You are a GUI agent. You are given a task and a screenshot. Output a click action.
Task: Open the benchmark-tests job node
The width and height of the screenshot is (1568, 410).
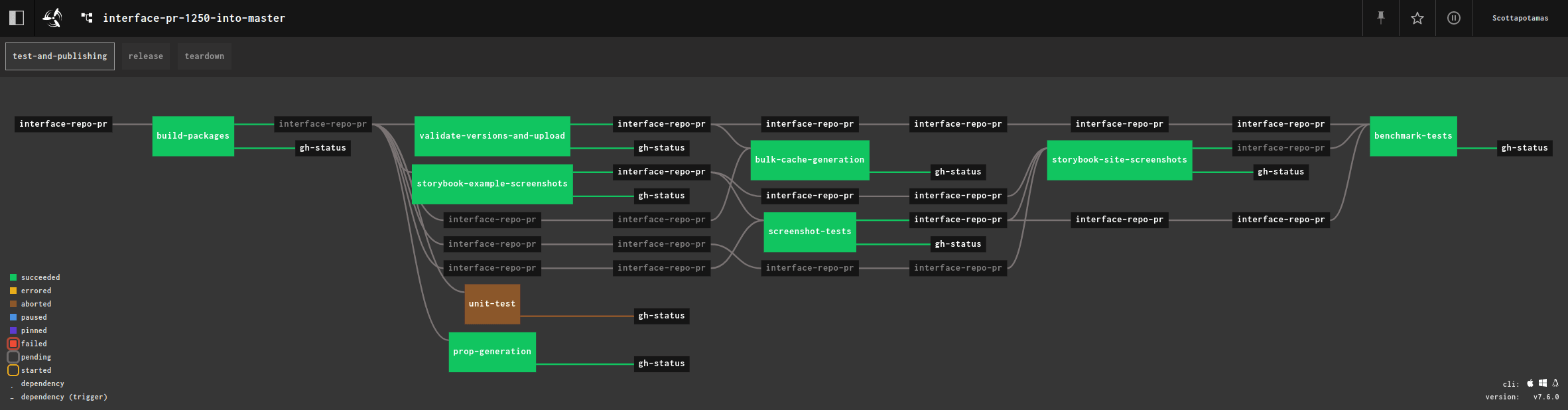(1413, 136)
